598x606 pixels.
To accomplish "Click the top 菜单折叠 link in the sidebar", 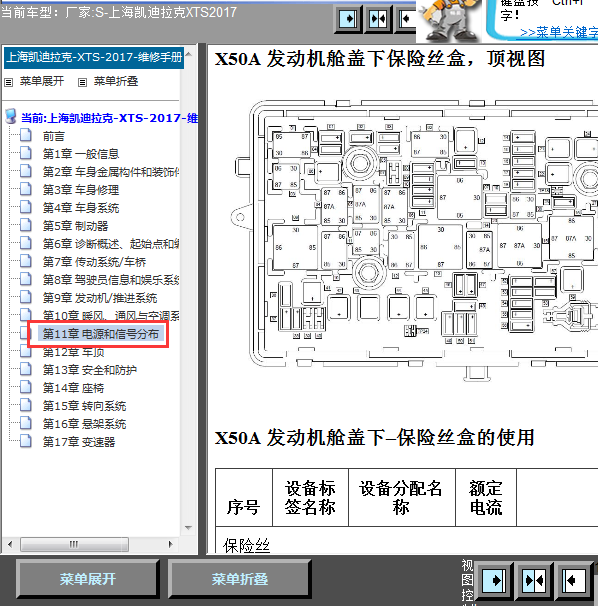I will pos(116,81).
